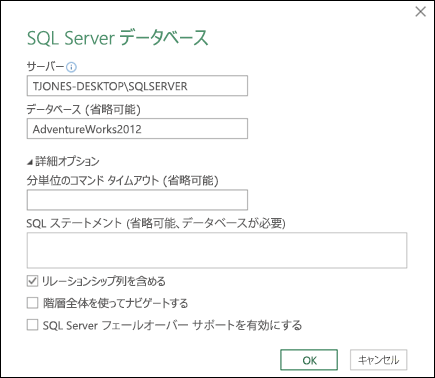
Task: Click the 分単位のコマンド タイムアウト label
Action: coord(122,181)
